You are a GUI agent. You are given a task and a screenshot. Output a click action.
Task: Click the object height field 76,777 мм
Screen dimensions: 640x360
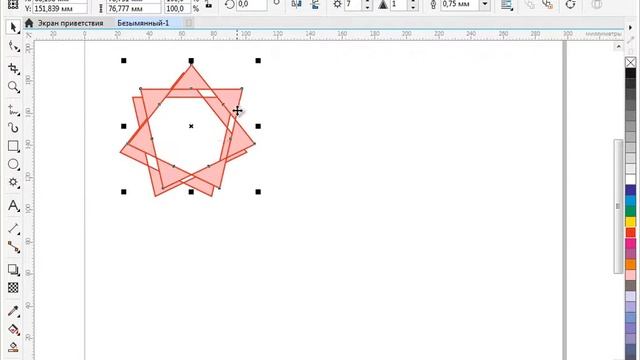pos(133,9)
